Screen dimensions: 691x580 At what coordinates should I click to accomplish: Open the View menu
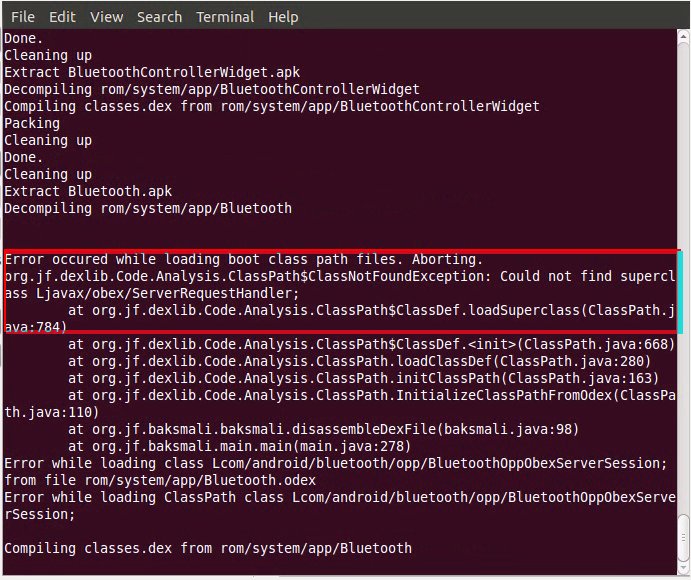point(106,17)
